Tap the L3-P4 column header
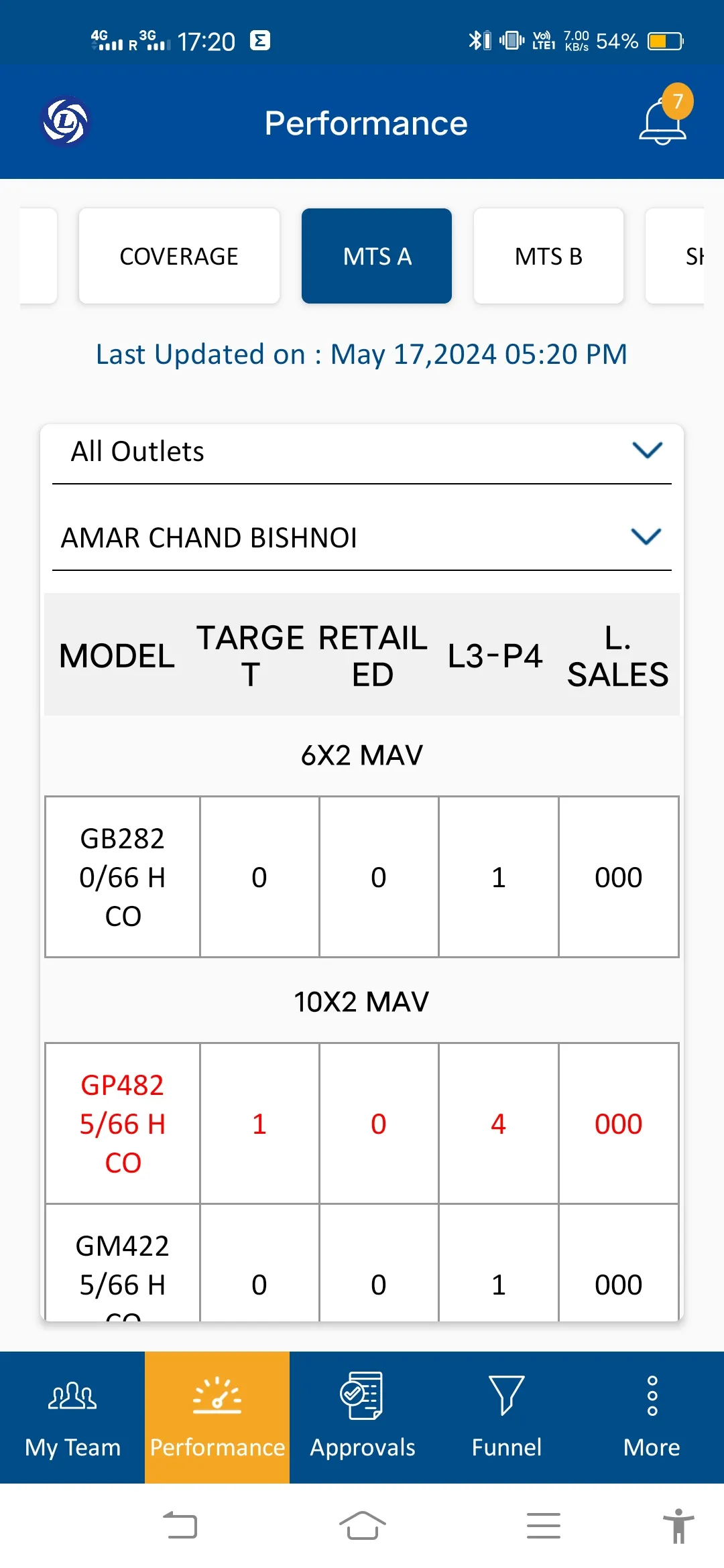The width and height of the screenshot is (724, 1568). [495, 655]
